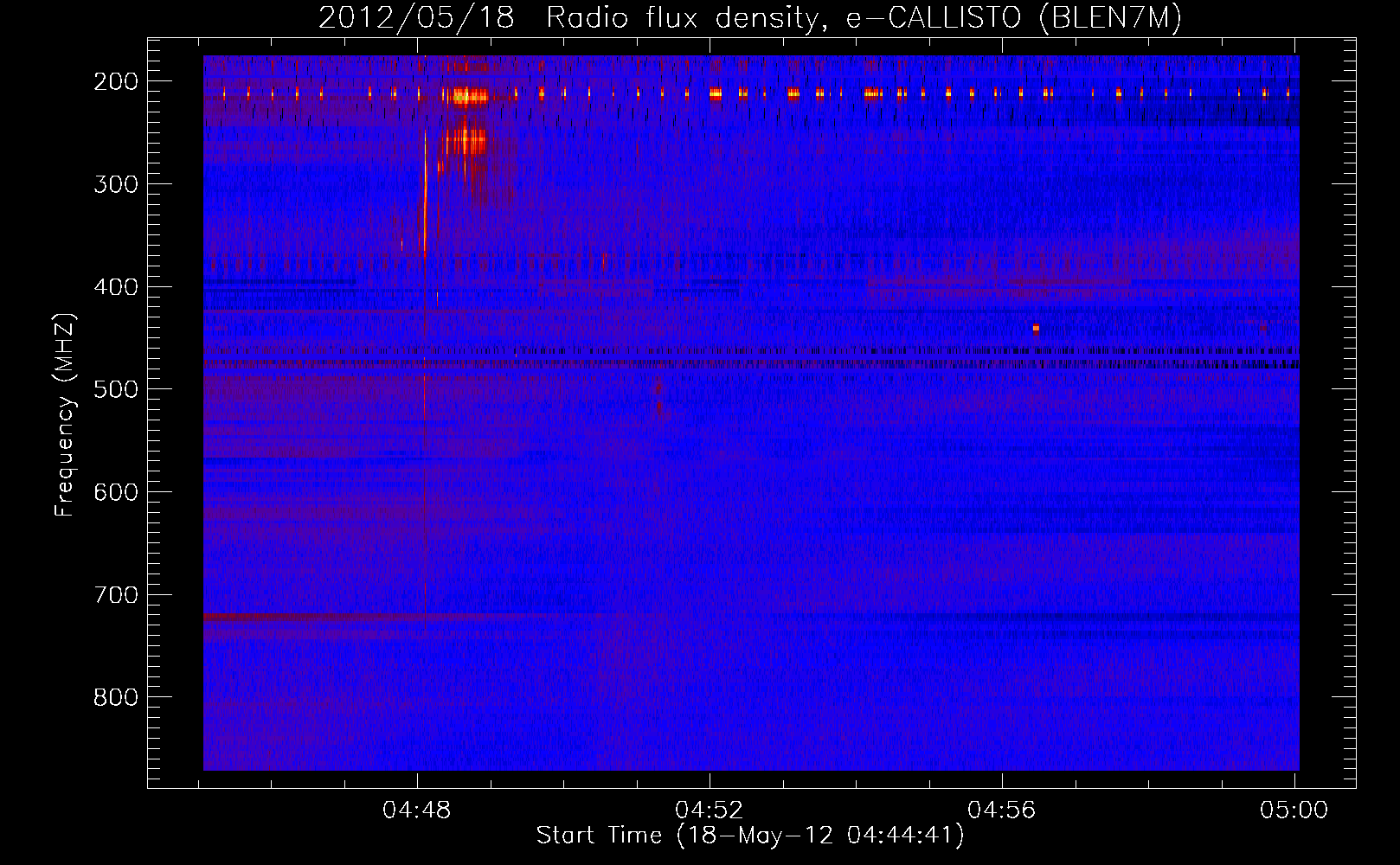Viewport: 1400px width, 865px height.
Task: Click the plot title mentioning e-CALLISTO (BLEN7M)
Action: click(750, 17)
